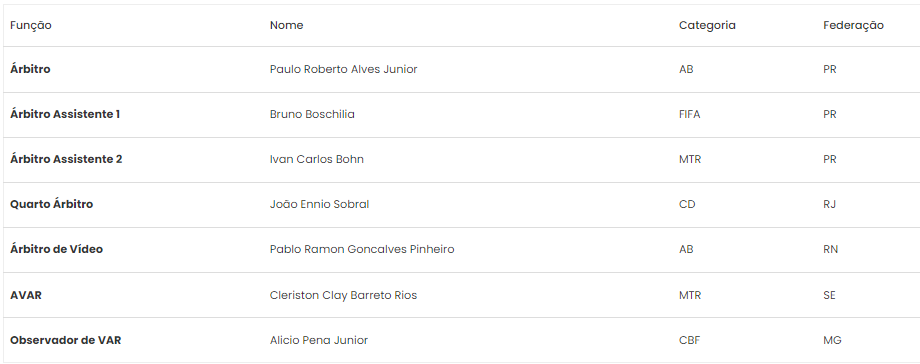Click the Árbitro role label
The height and width of the screenshot is (364, 920).
pos(30,69)
